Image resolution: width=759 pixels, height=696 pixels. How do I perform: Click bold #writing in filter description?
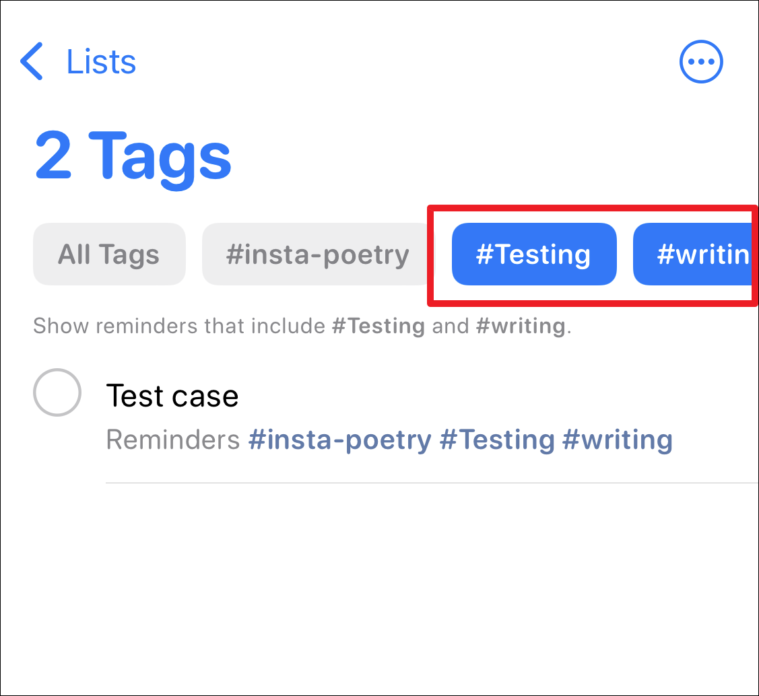coord(520,326)
